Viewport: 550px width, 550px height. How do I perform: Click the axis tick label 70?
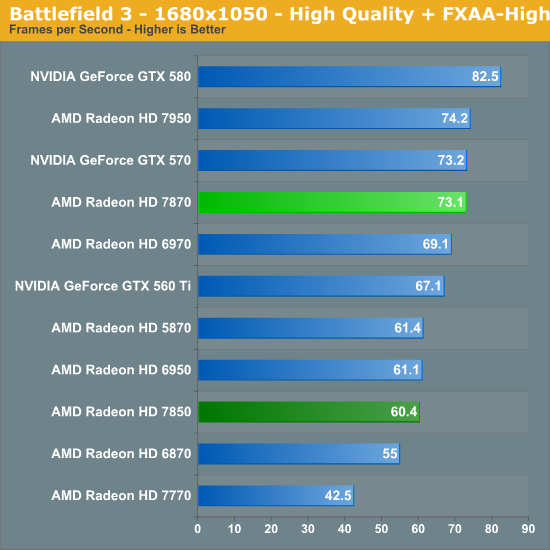(455, 529)
